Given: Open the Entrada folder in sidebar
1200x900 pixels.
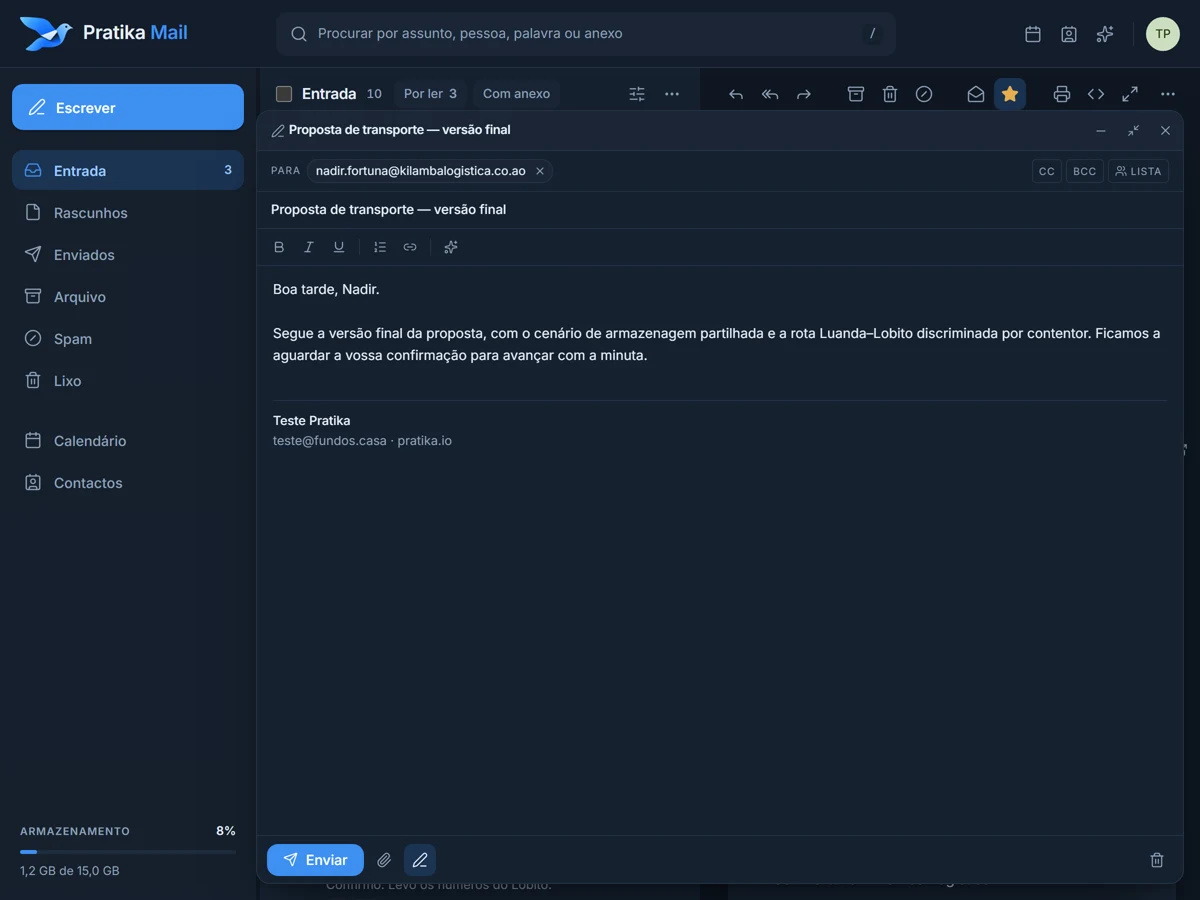Looking at the screenshot, I should click(128, 170).
